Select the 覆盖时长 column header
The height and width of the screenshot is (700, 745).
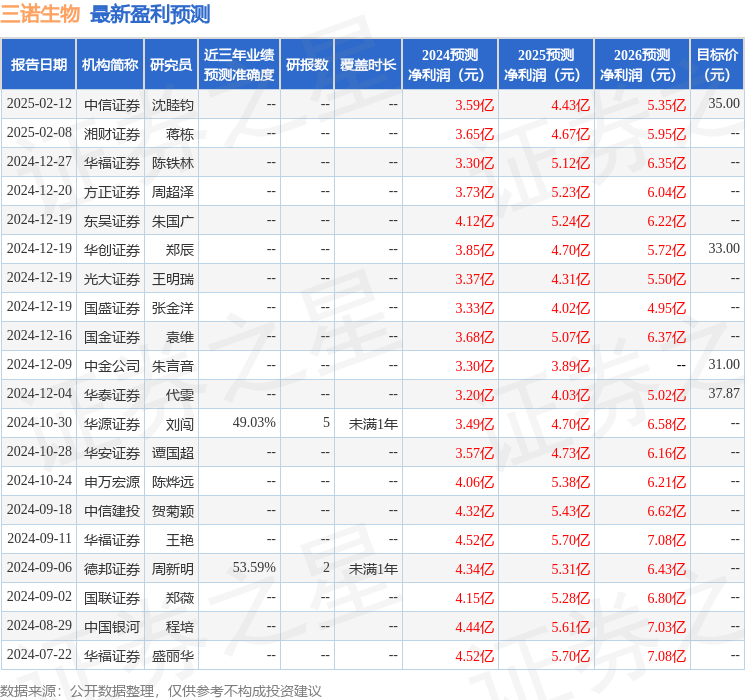click(x=368, y=64)
